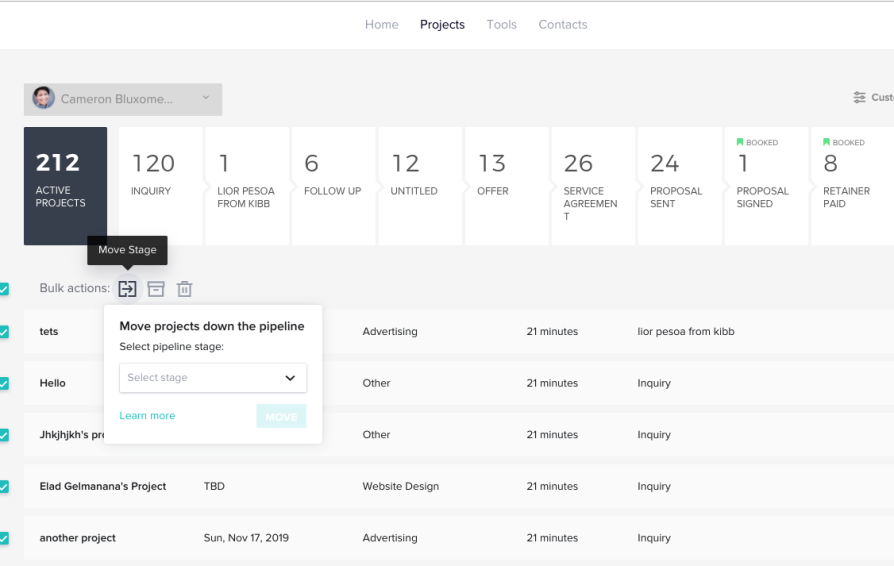The width and height of the screenshot is (894, 566).
Task: Click the green booked flag on Proposal Signed
Action: (740, 142)
